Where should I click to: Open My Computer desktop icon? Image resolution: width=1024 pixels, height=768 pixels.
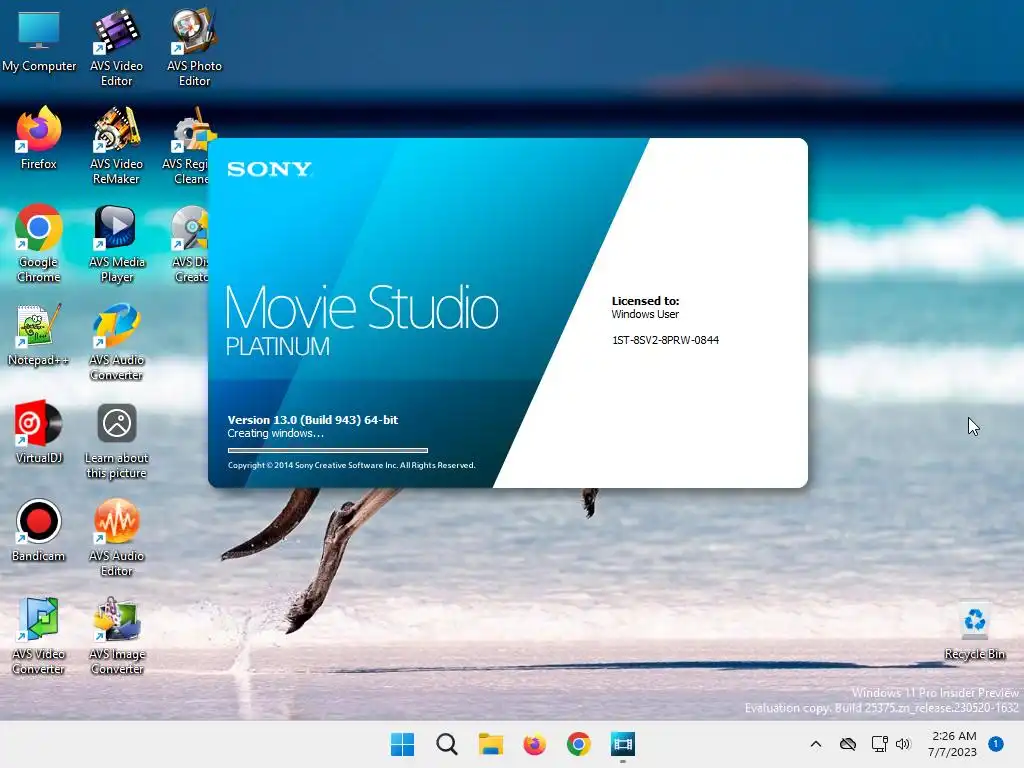tap(39, 42)
